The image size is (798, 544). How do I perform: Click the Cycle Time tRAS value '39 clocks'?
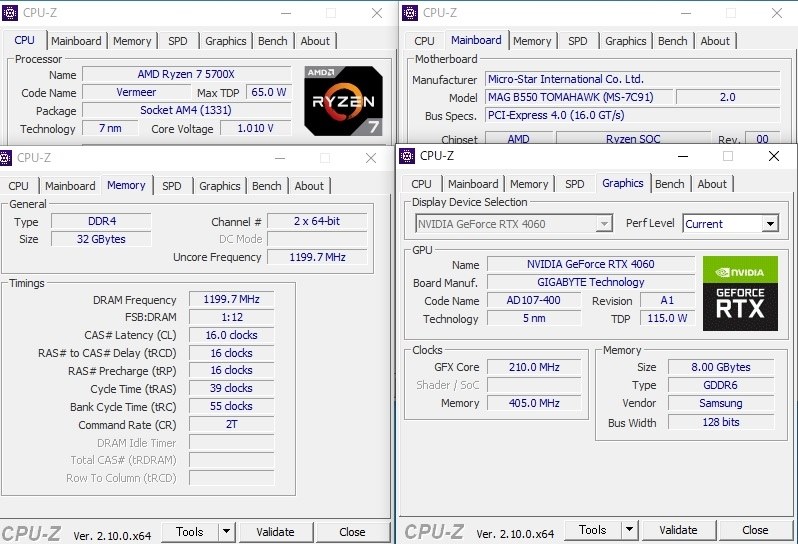click(232, 388)
